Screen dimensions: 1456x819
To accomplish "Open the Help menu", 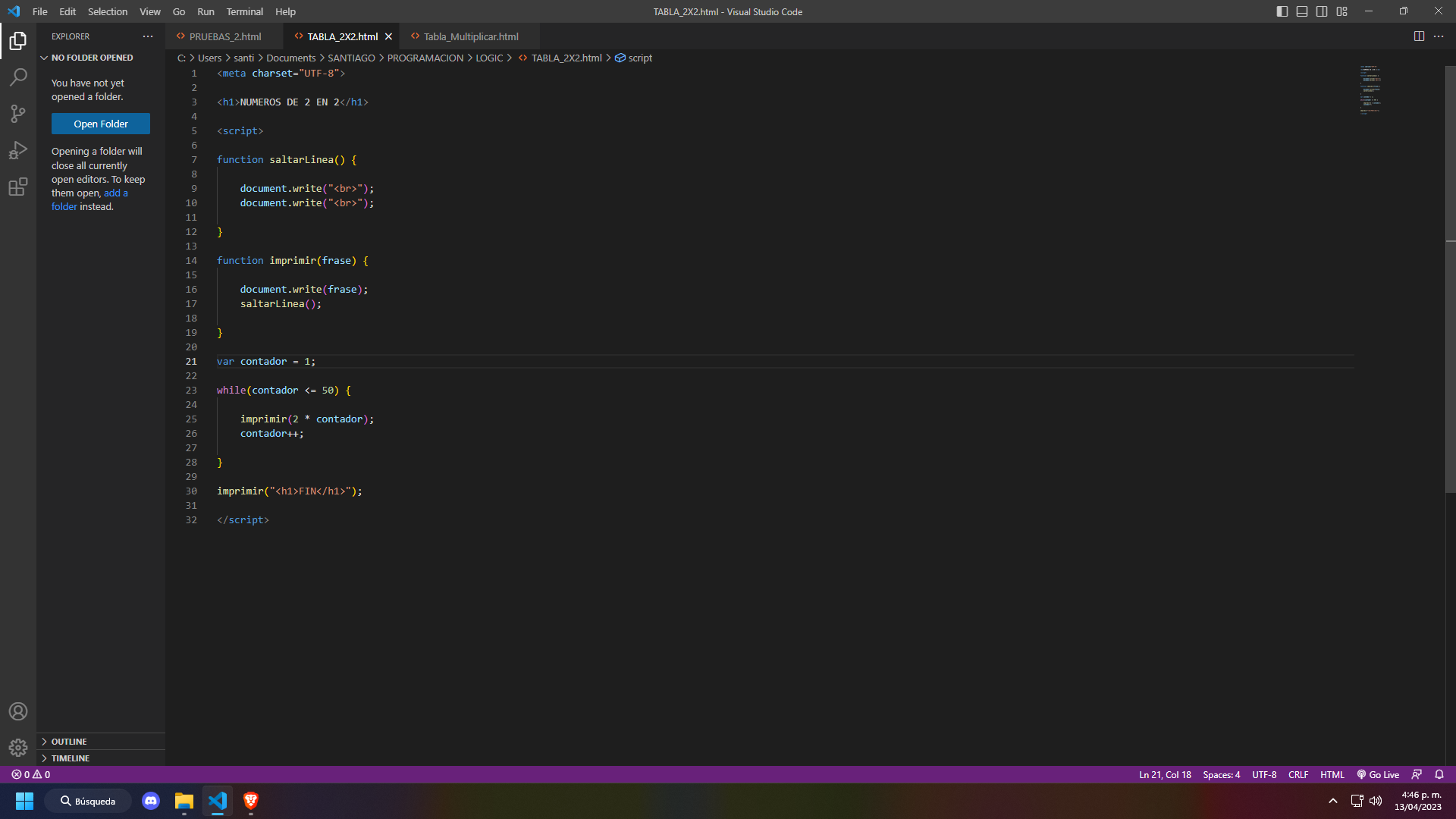I will 285,11.
